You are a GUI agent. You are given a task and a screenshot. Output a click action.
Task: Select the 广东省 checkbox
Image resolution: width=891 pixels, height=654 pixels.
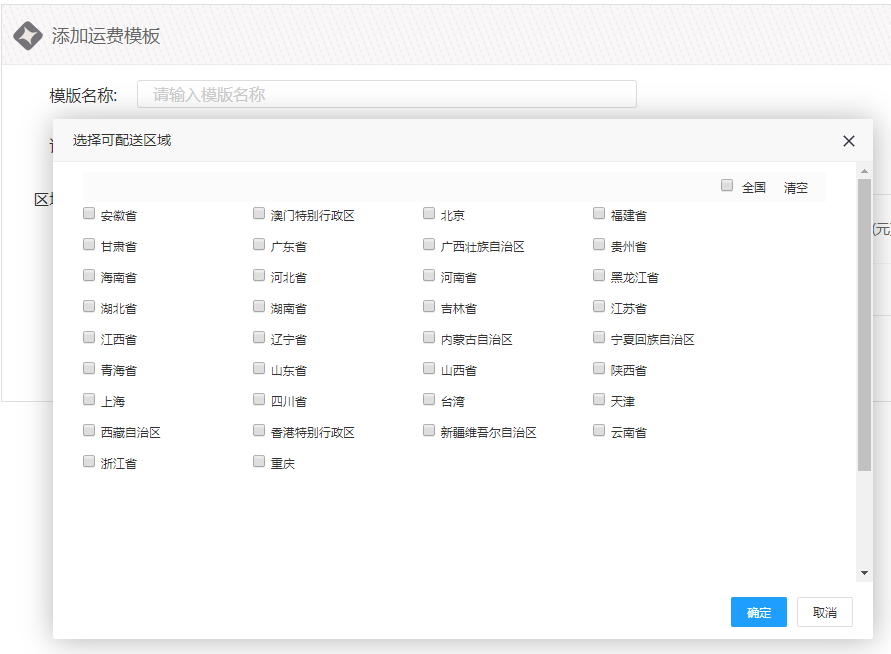259,245
